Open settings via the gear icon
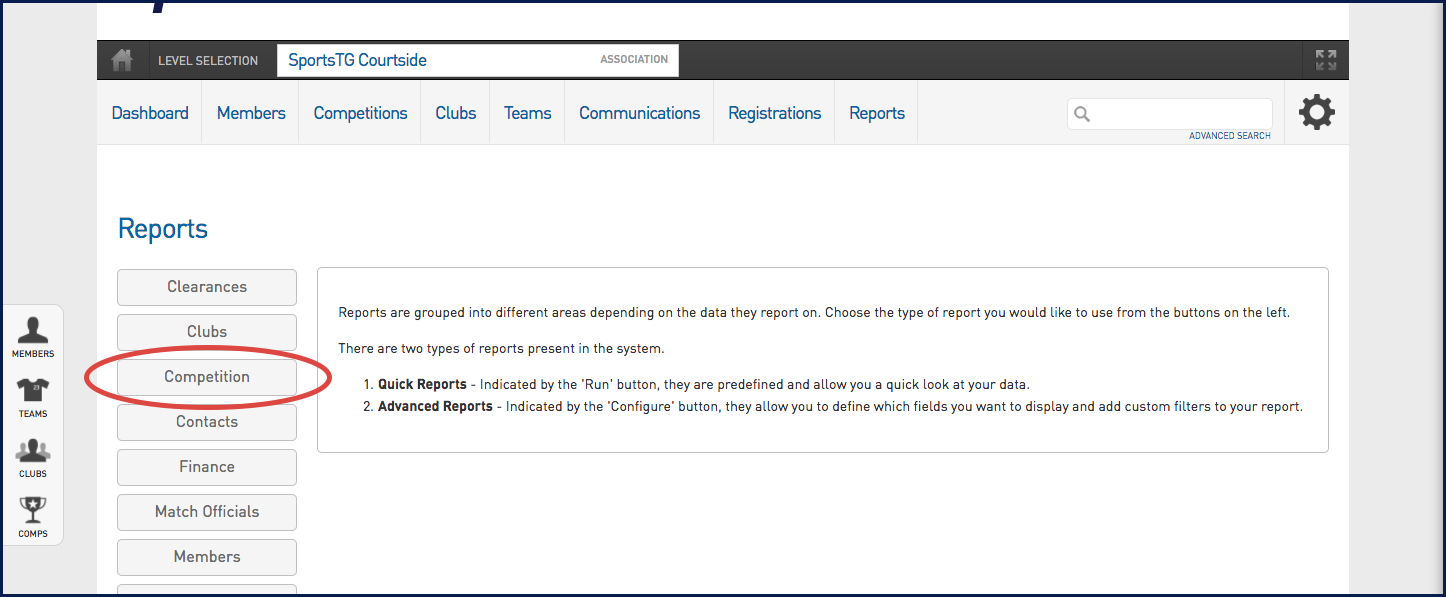 (1316, 112)
